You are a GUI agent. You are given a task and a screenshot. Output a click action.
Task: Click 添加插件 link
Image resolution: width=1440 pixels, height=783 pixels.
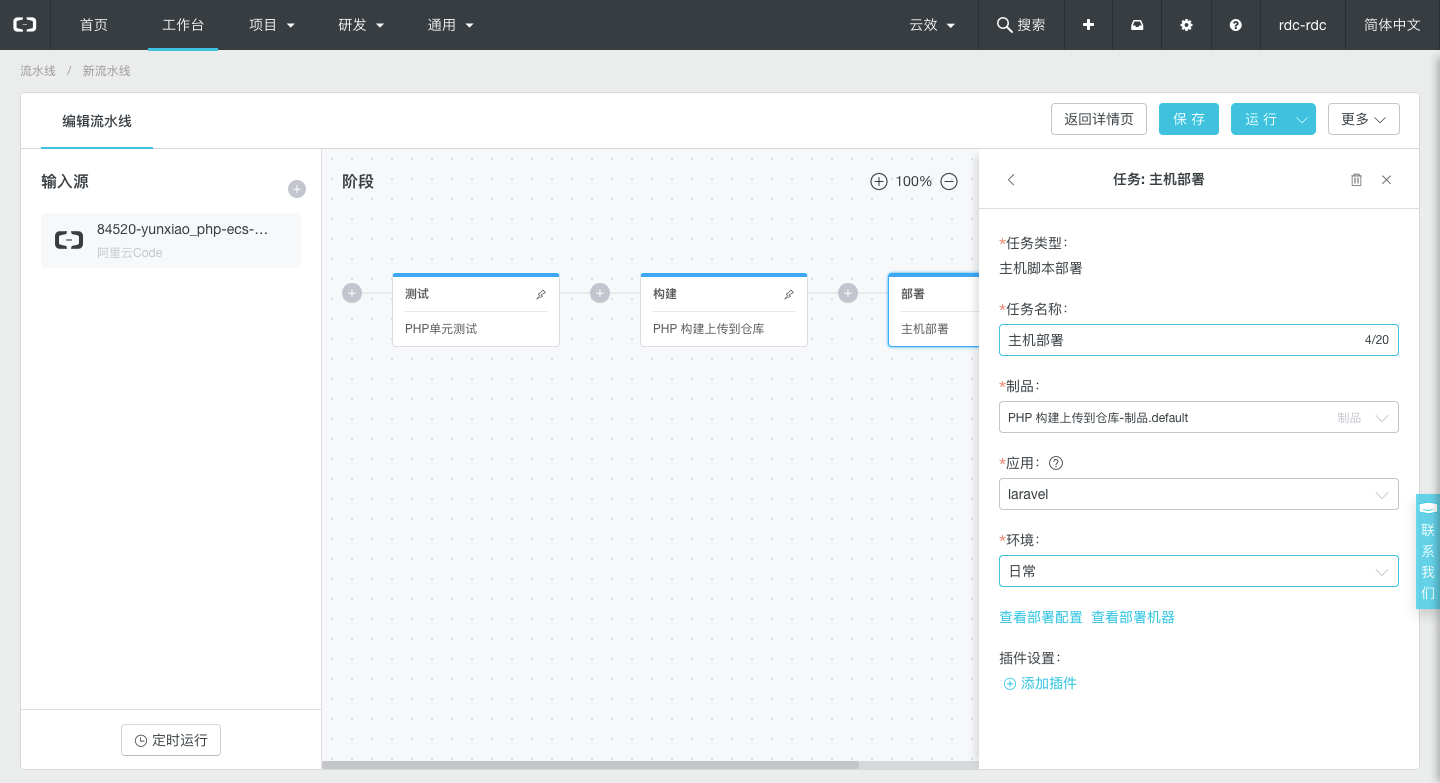click(1040, 683)
